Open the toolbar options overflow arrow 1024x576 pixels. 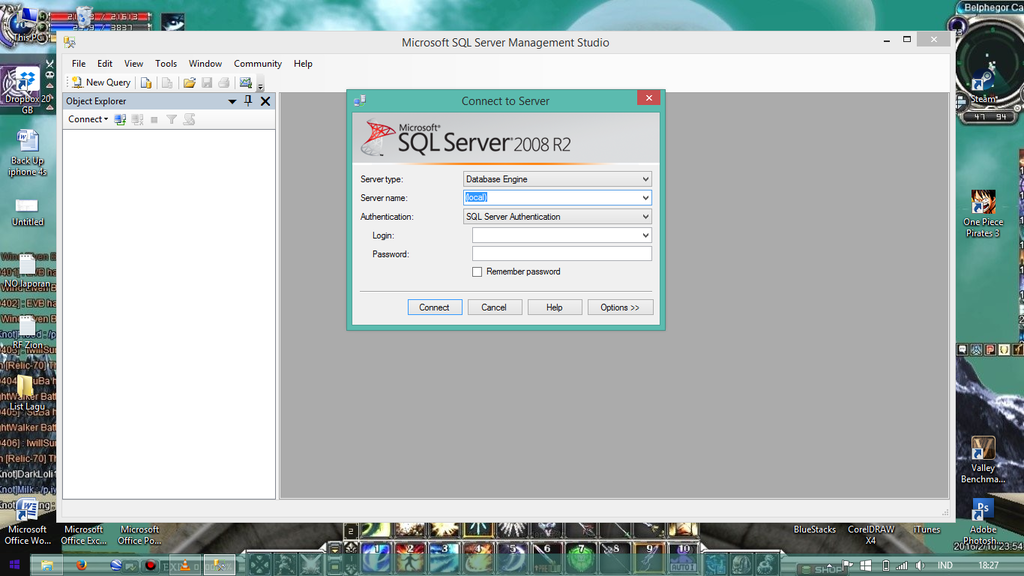click(x=260, y=86)
